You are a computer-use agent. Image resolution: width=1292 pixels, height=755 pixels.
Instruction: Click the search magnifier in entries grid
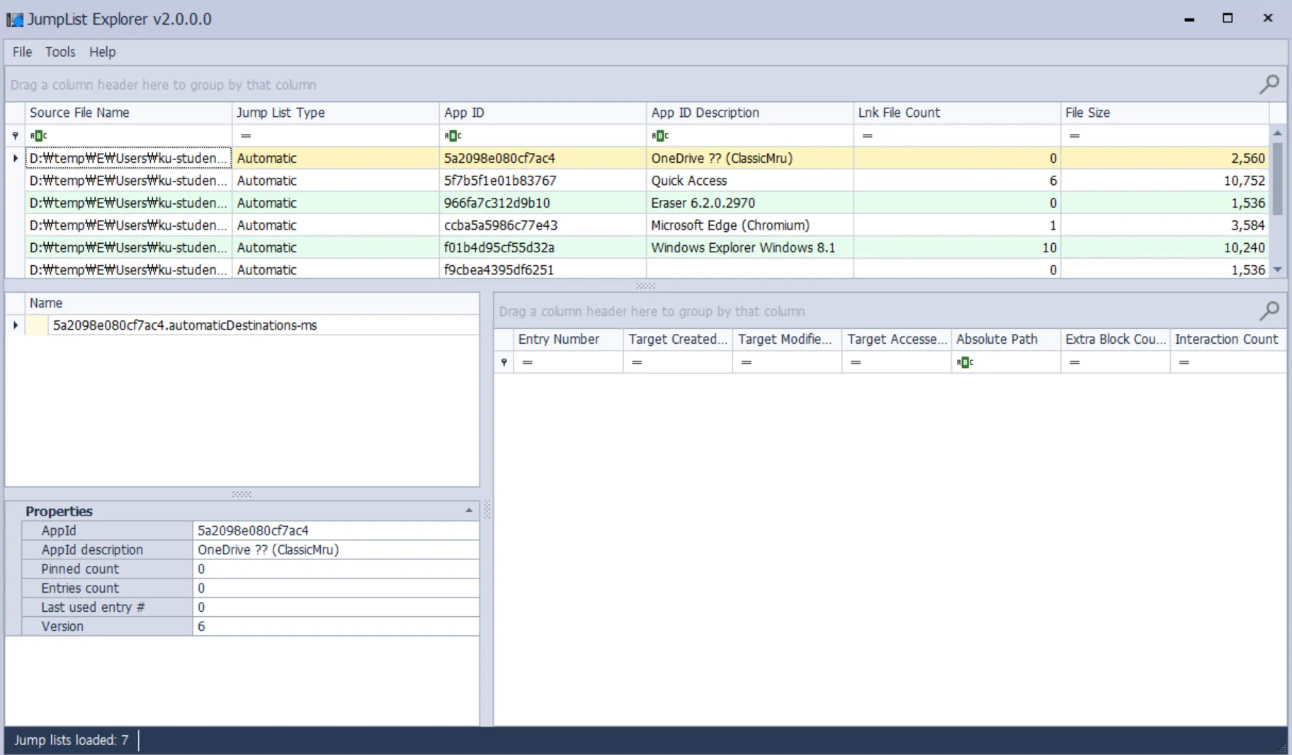tap(1269, 311)
